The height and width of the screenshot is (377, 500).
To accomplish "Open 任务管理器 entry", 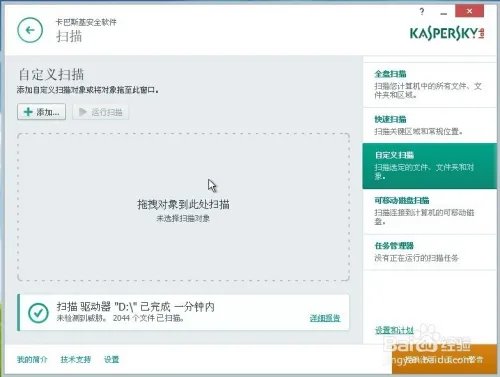I will (x=429, y=252).
